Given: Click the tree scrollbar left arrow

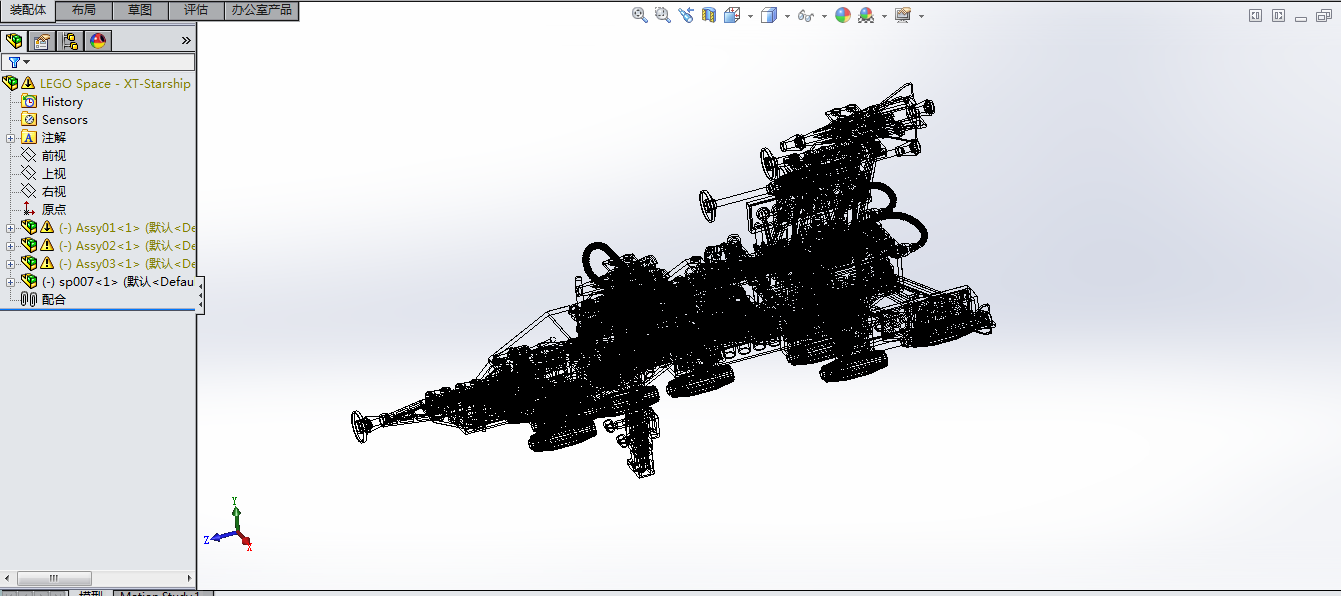Looking at the screenshot, I should click(x=7, y=579).
